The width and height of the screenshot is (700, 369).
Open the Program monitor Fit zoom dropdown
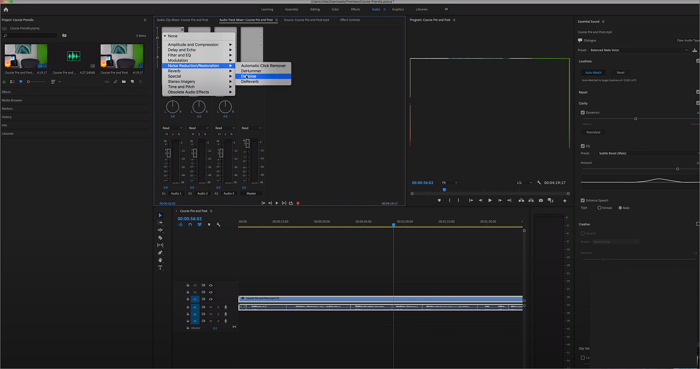[450, 182]
